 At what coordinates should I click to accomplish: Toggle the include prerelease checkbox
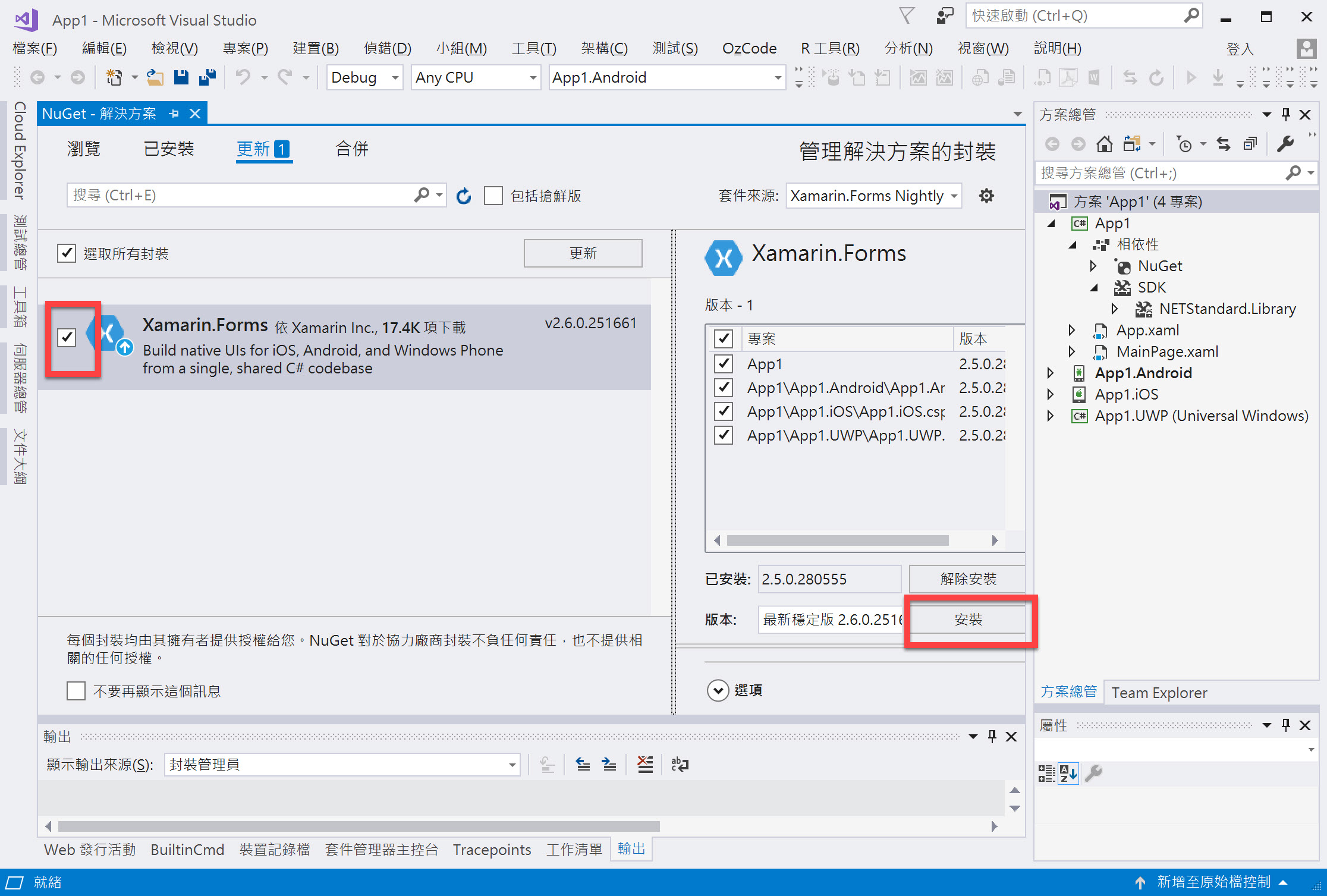tap(493, 196)
